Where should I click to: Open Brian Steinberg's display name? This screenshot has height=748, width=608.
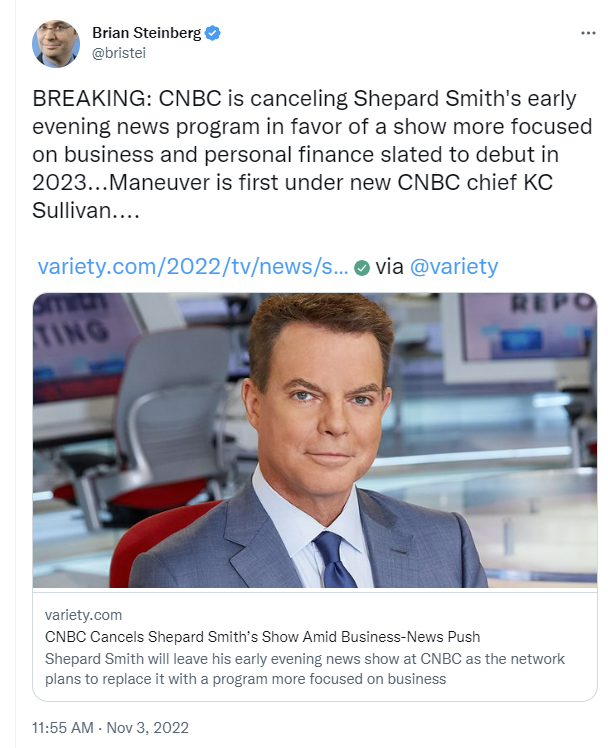[x=146, y=33]
